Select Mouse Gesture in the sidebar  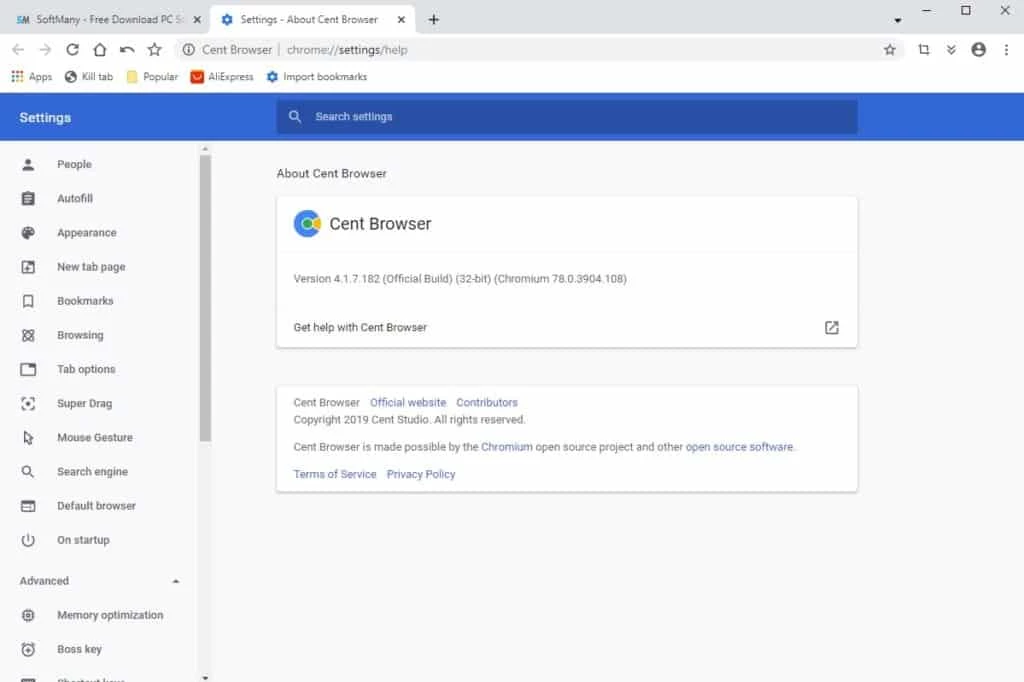click(94, 438)
